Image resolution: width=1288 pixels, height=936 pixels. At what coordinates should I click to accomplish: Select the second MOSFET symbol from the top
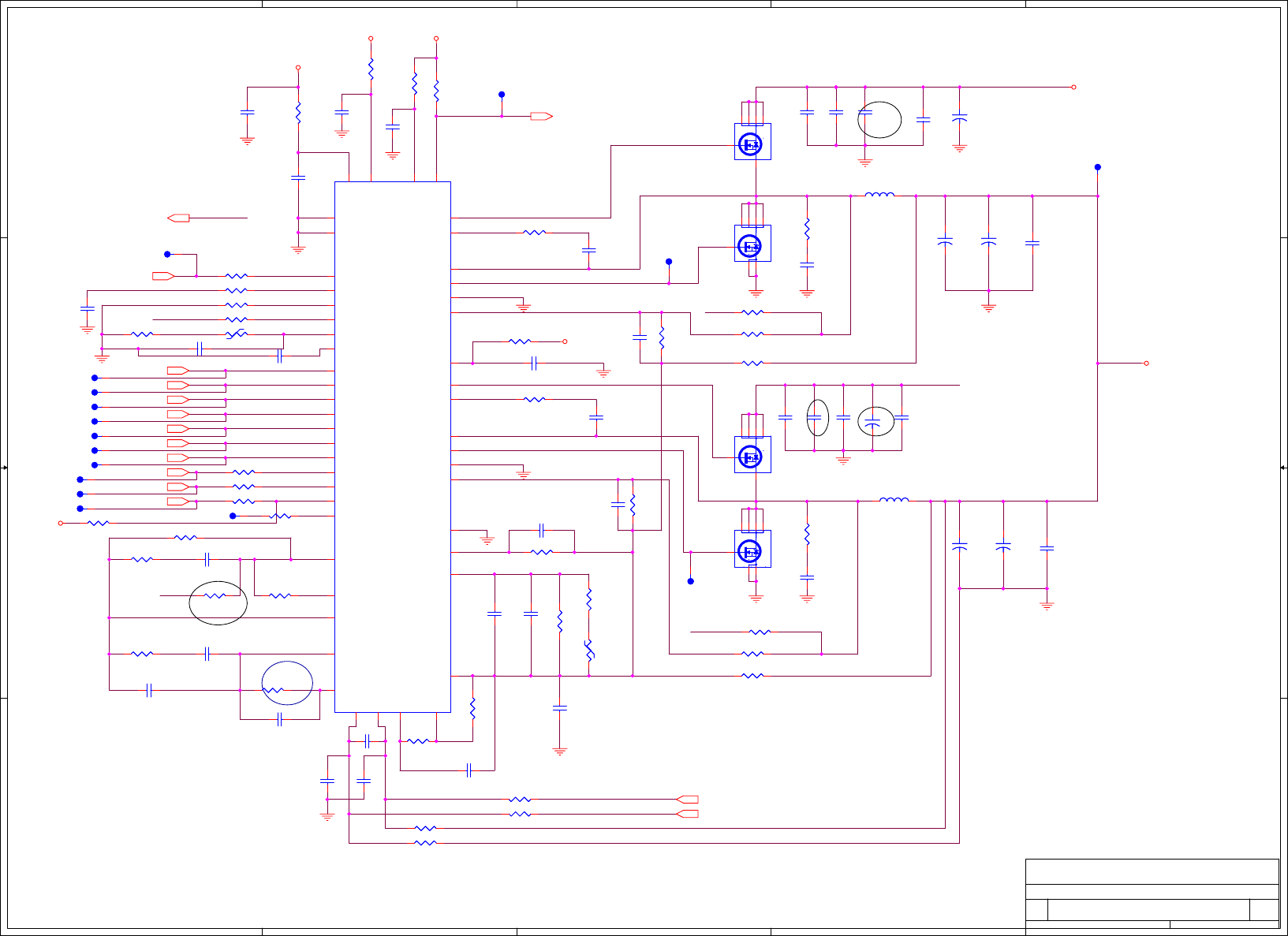[x=752, y=244]
